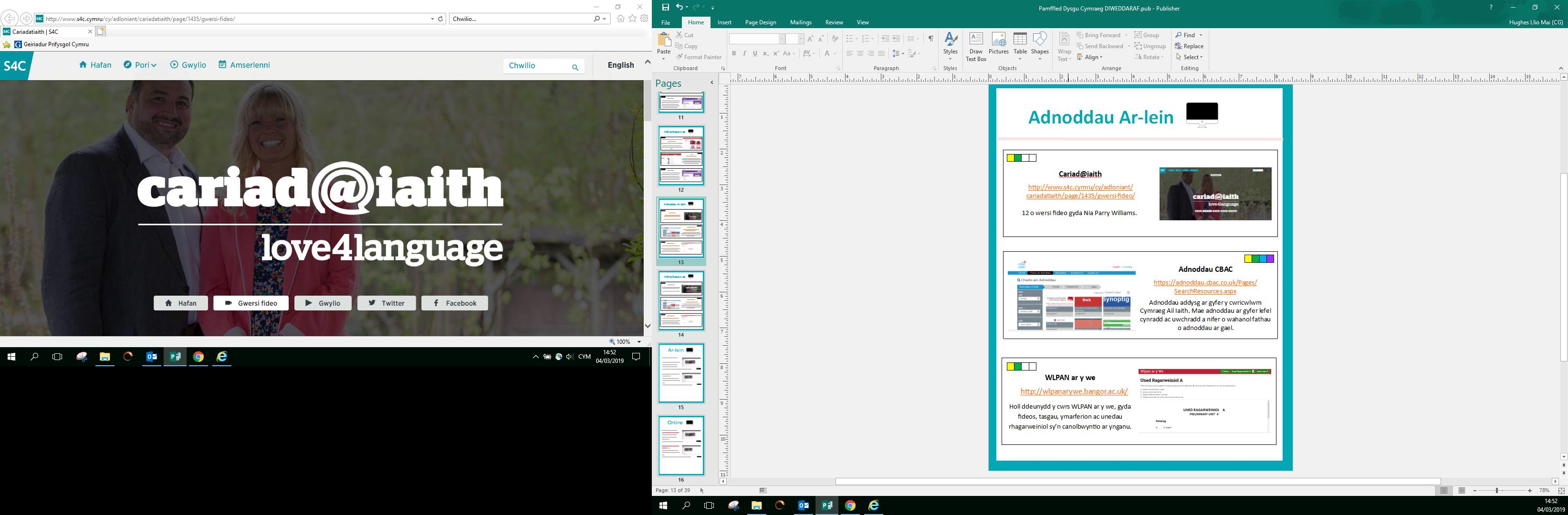The height and width of the screenshot is (515, 1568).
Task: Click the Paste clipboard icon
Action: click(663, 40)
